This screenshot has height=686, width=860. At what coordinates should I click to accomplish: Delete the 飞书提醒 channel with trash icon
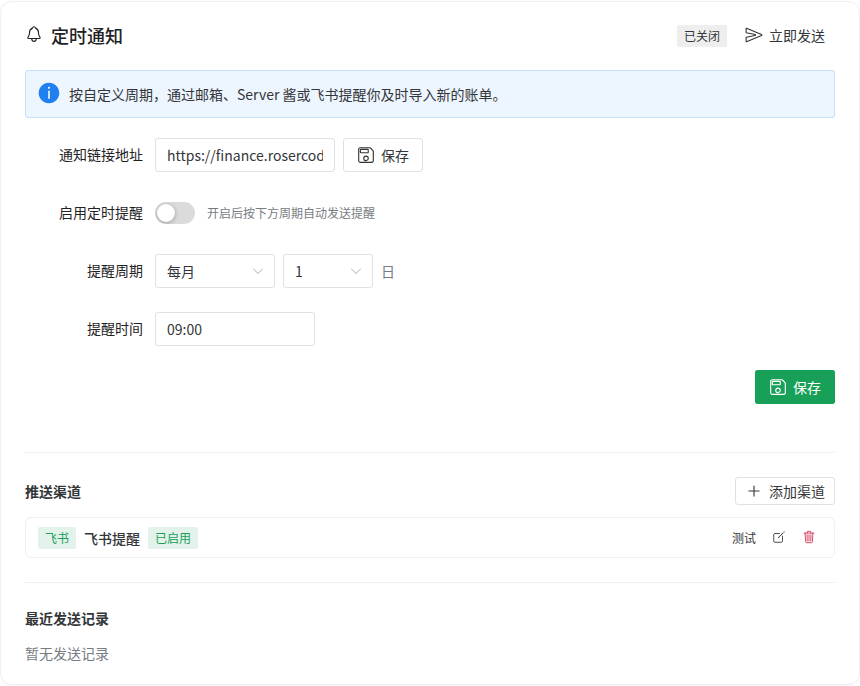(x=809, y=537)
